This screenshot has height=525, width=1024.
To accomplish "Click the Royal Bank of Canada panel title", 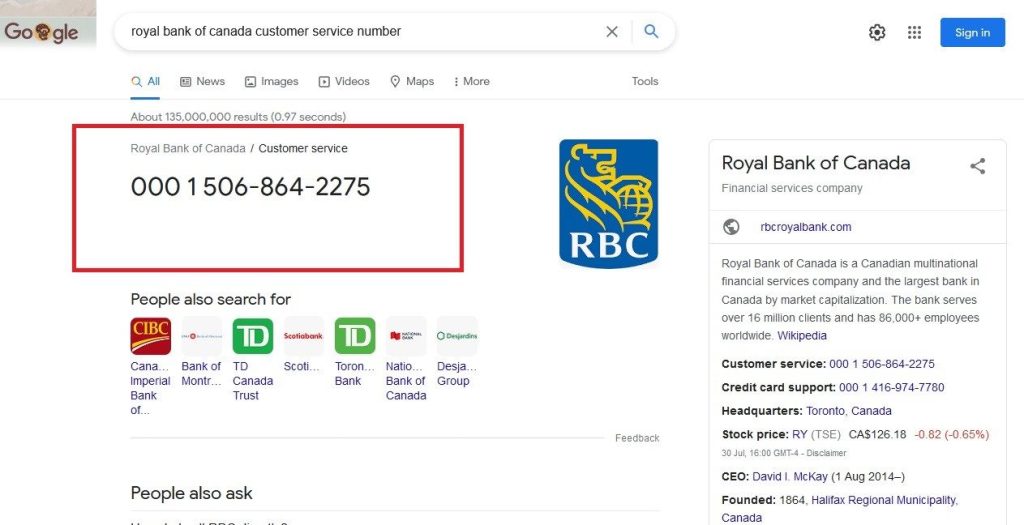I will pyautogui.click(x=816, y=163).
